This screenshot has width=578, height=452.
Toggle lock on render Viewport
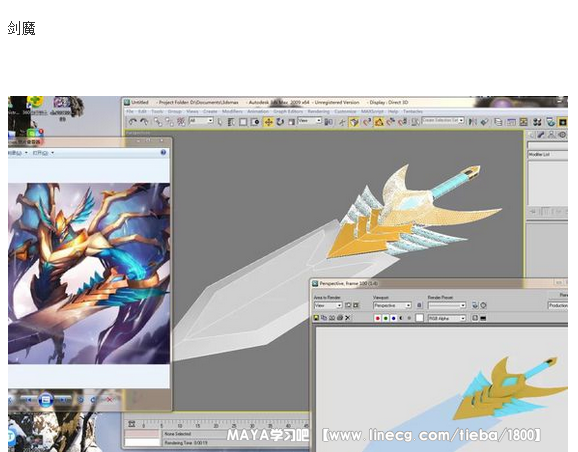[419, 305]
